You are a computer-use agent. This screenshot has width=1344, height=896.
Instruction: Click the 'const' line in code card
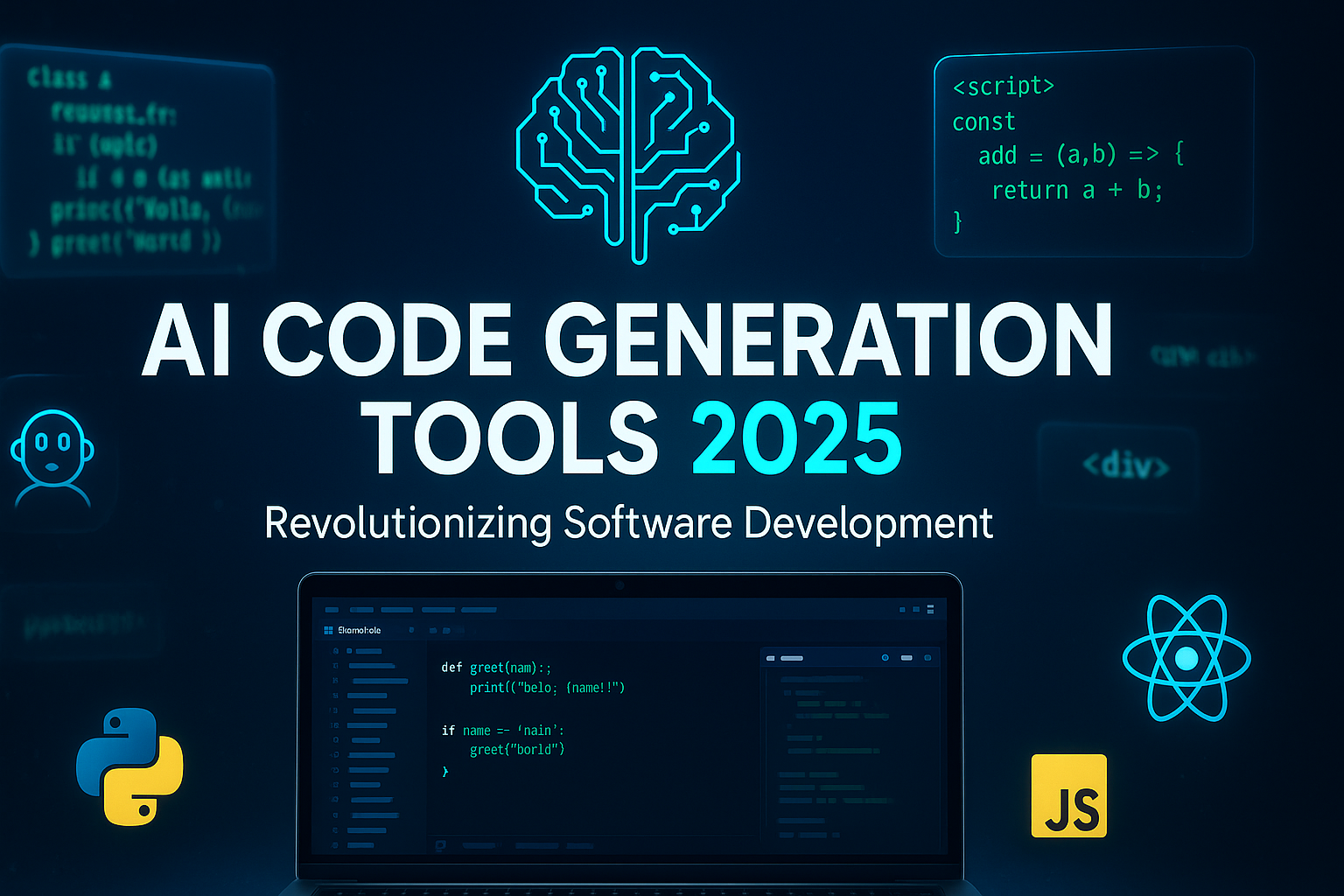tap(983, 122)
